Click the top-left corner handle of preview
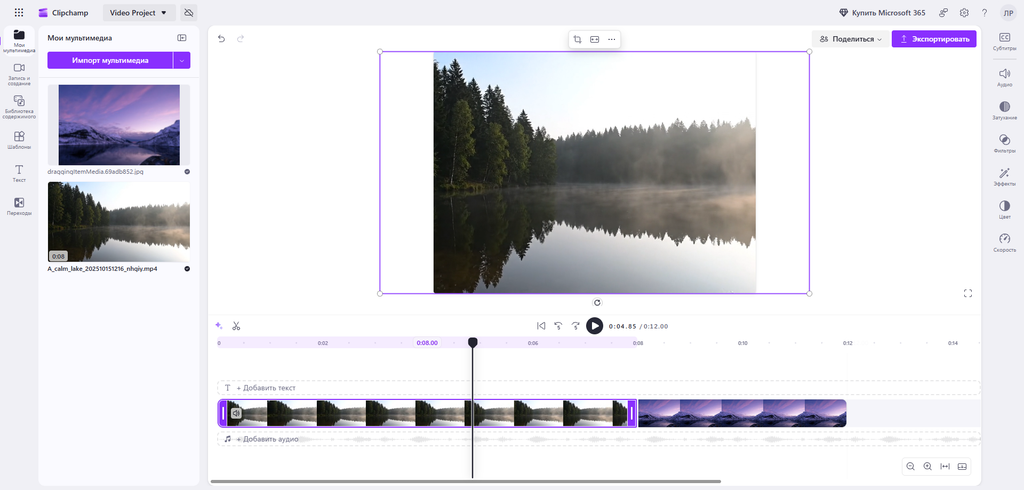The image size is (1024, 490). pyautogui.click(x=380, y=52)
